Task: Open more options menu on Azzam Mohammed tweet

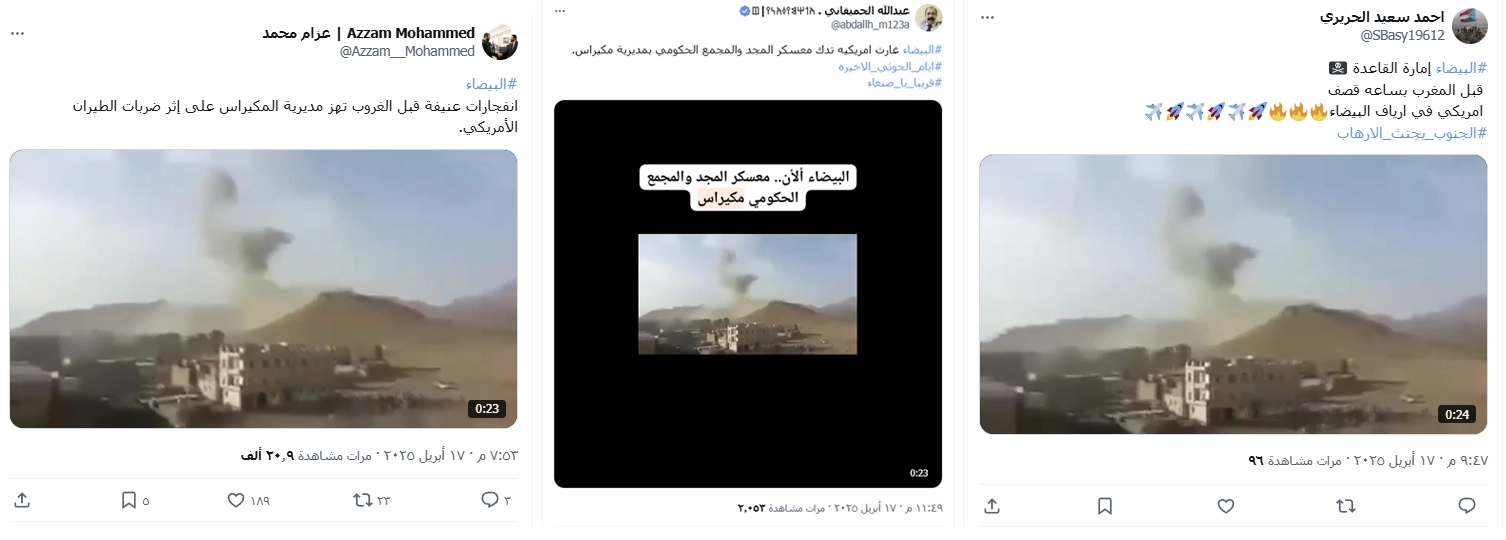Action: coord(18,33)
